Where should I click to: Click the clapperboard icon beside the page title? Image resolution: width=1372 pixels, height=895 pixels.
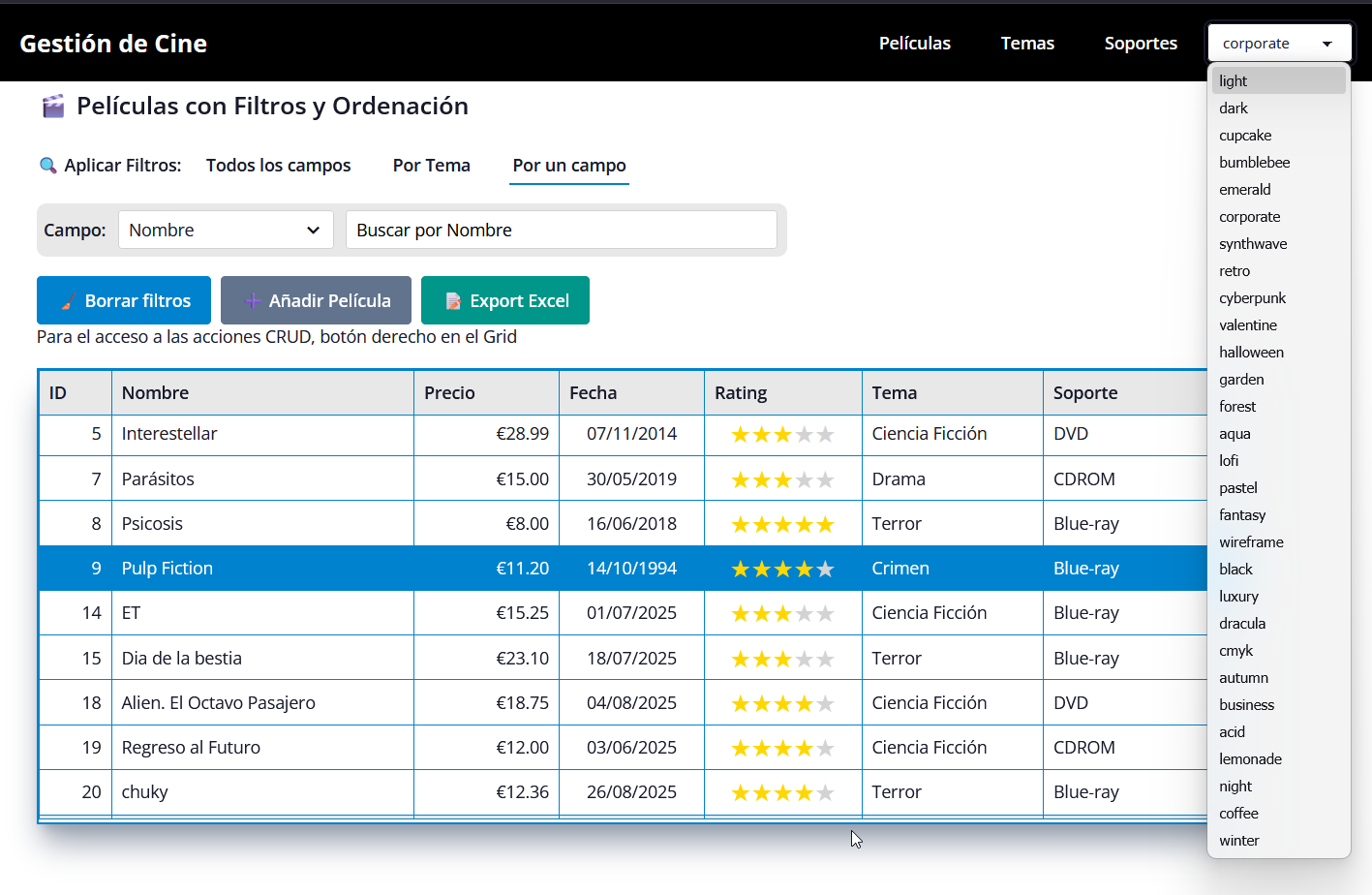(53, 107)
